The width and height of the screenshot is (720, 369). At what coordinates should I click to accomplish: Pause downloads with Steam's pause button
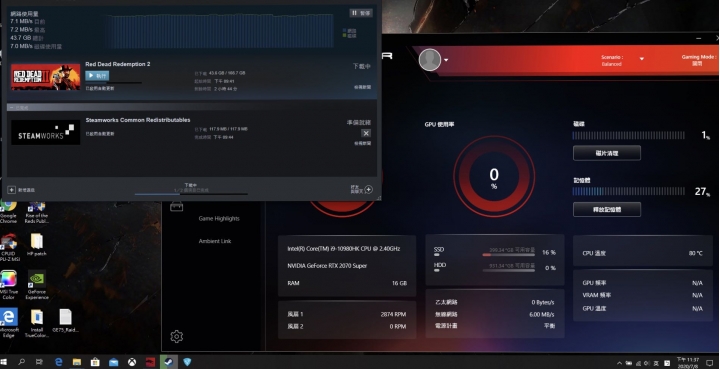[361, 13]
